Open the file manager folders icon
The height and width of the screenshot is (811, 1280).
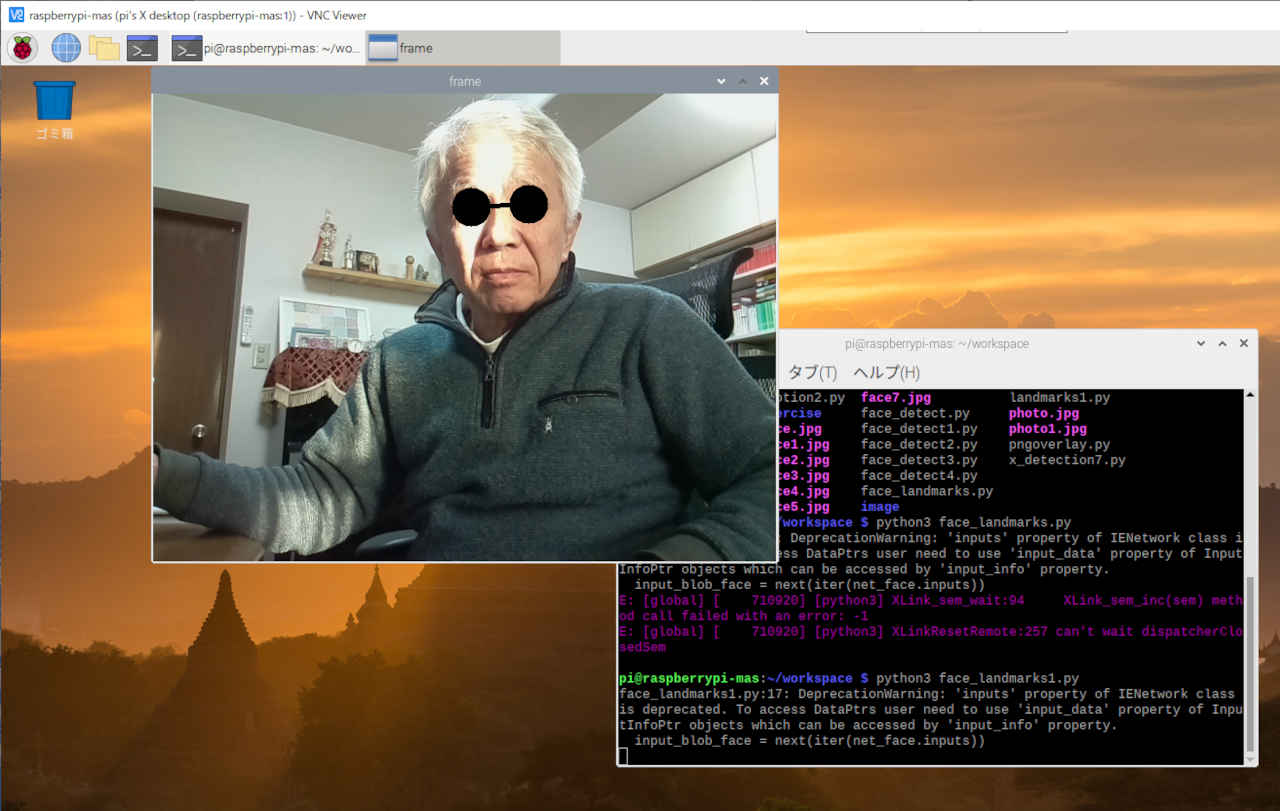click(x=104, y=47)
